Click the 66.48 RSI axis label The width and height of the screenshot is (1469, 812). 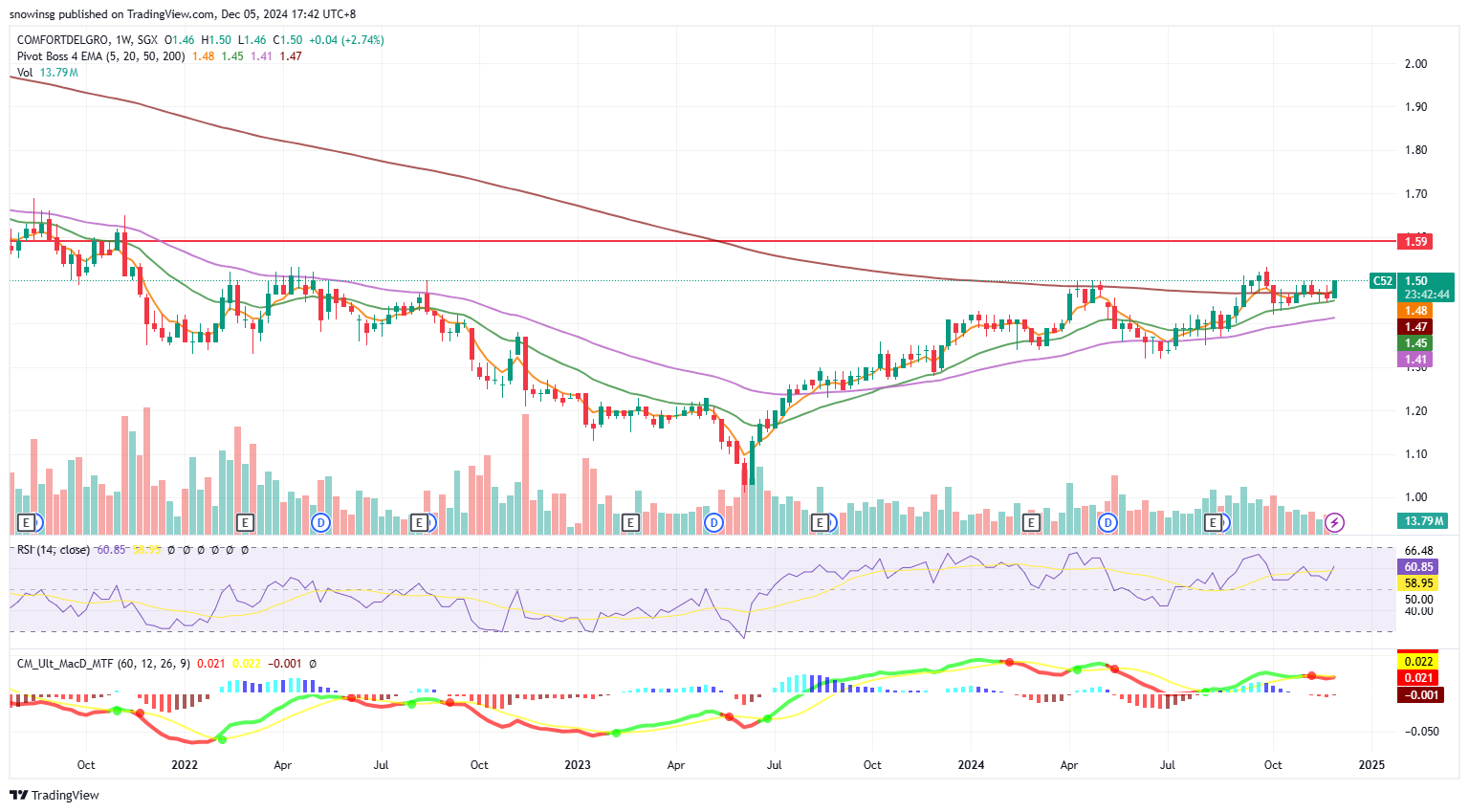[1419, 551]
